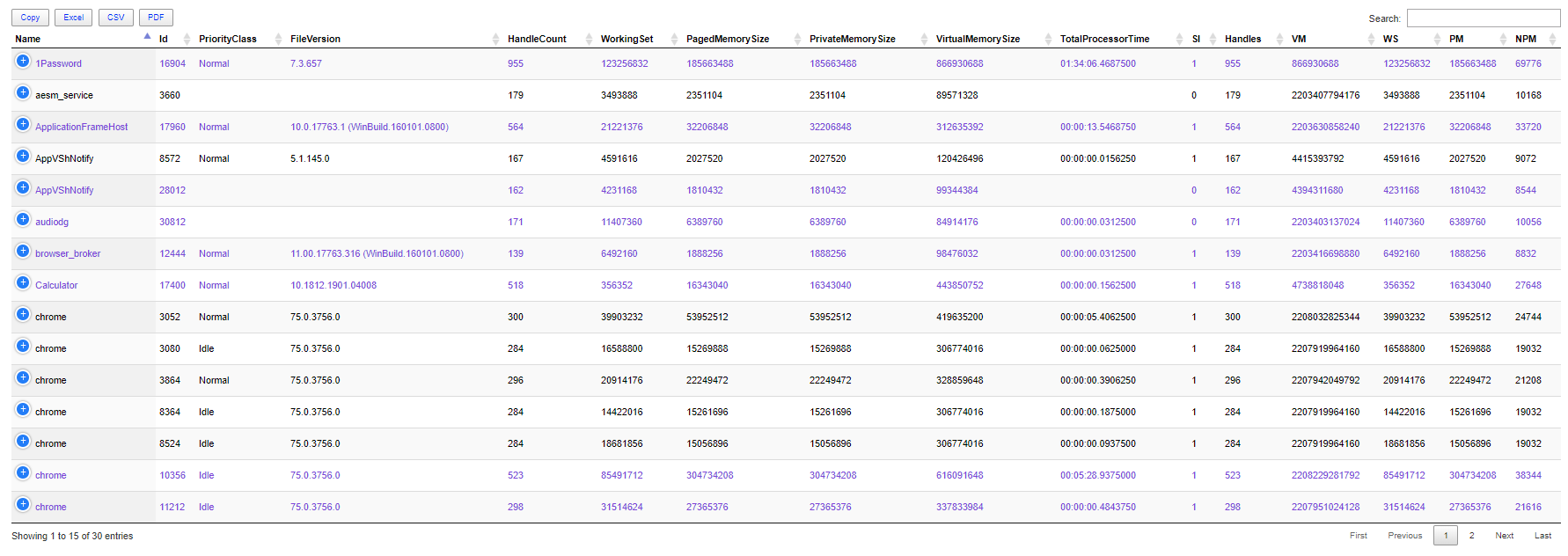Viewport: 1568px width, 556px height.
Task: Click the PDF export button
Action: coord(156,18)
